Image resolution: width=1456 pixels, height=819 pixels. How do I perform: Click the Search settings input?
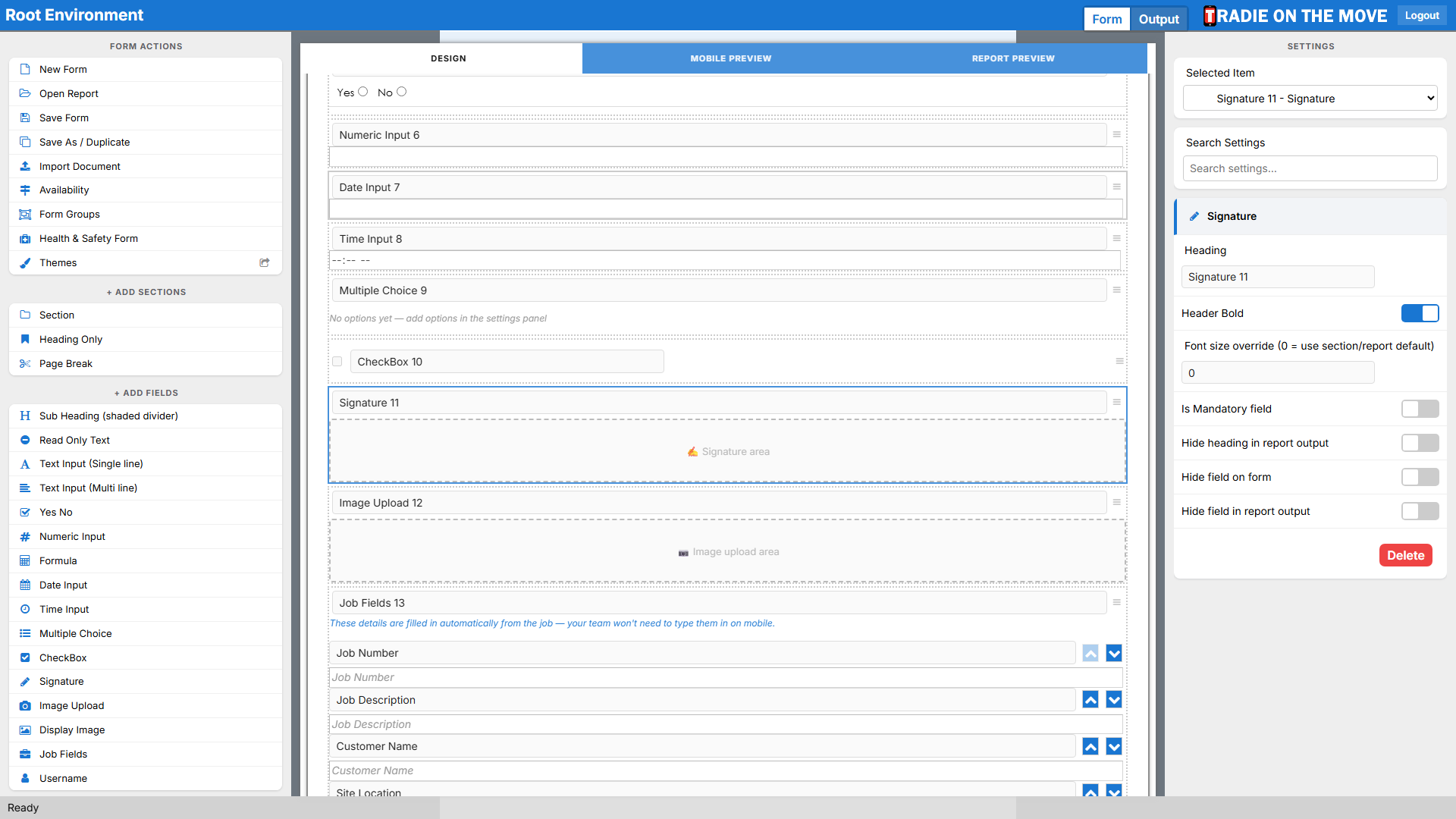[1310, 168]
